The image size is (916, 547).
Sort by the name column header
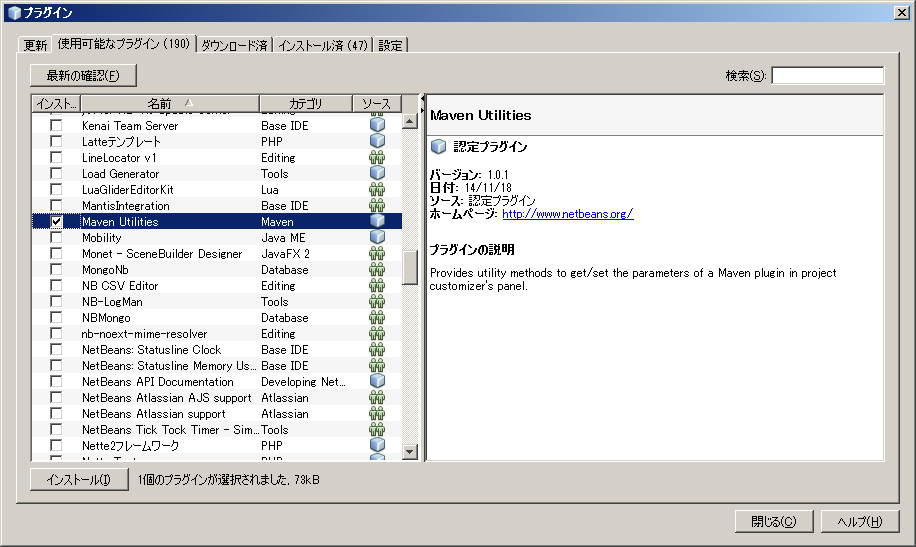click(170, 103)
